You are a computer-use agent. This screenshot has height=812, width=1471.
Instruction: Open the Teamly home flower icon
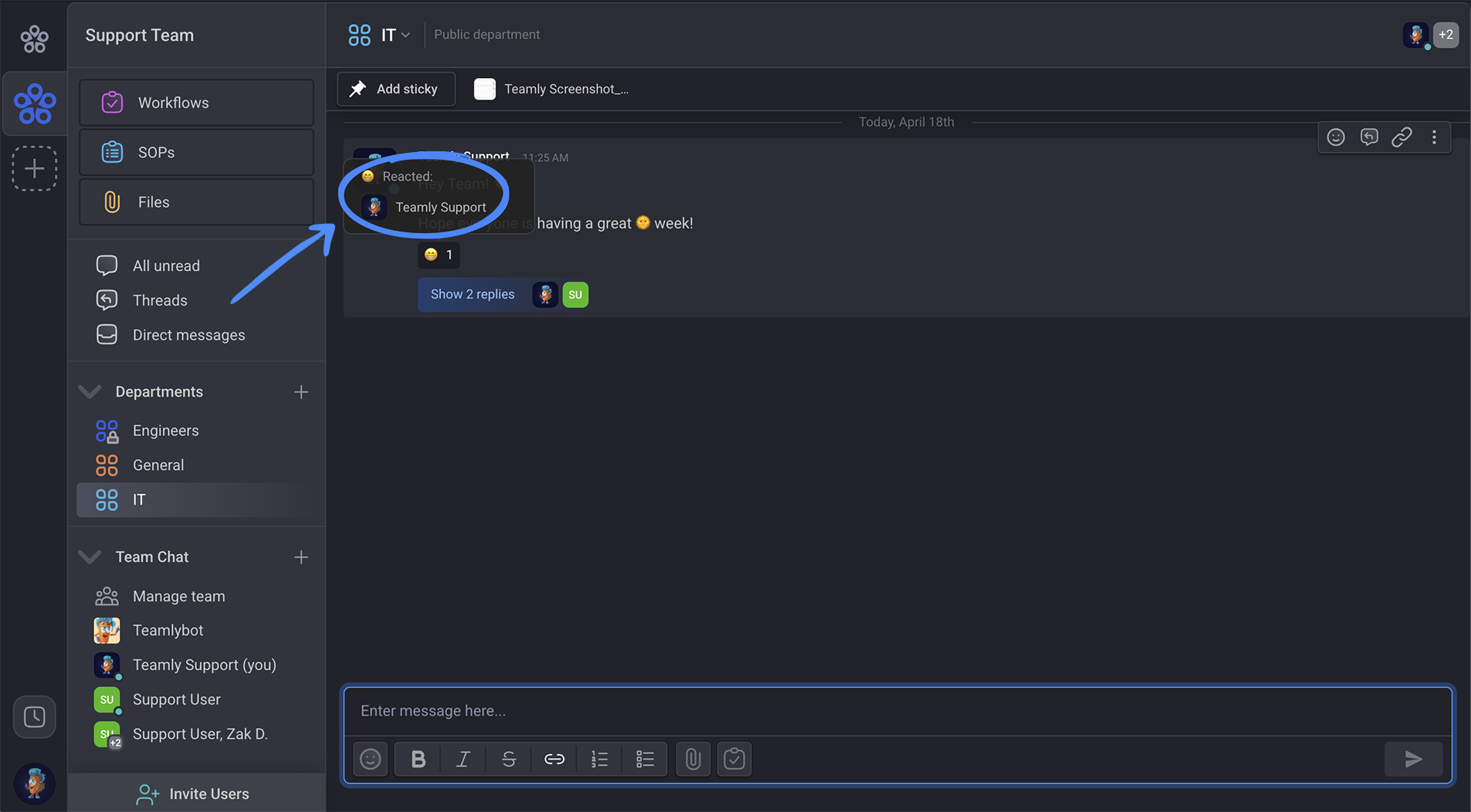34,38
